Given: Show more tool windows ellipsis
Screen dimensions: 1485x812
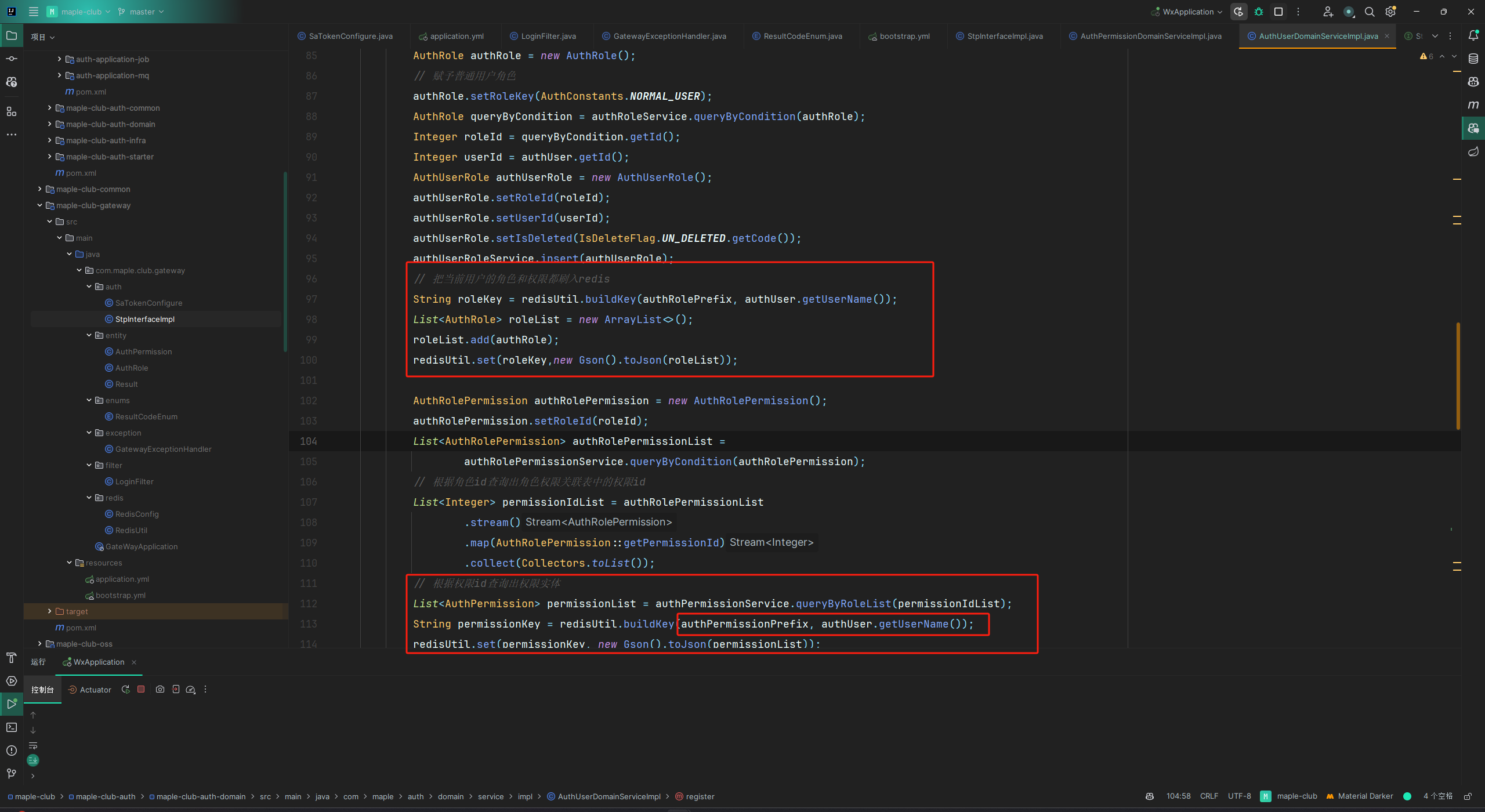Looking at the screenshot, I should 12,135.
